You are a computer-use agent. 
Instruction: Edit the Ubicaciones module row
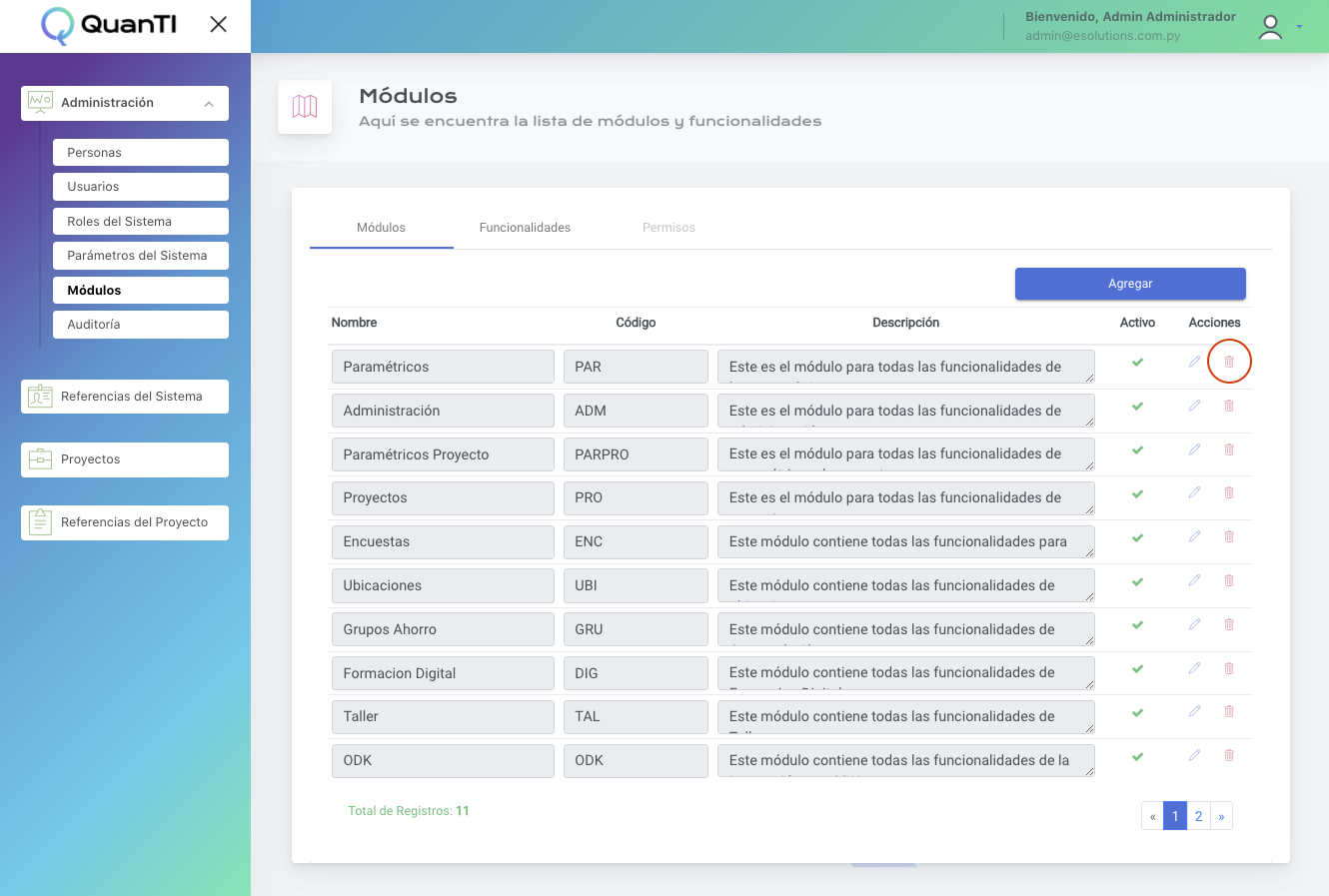[1194, 580]
